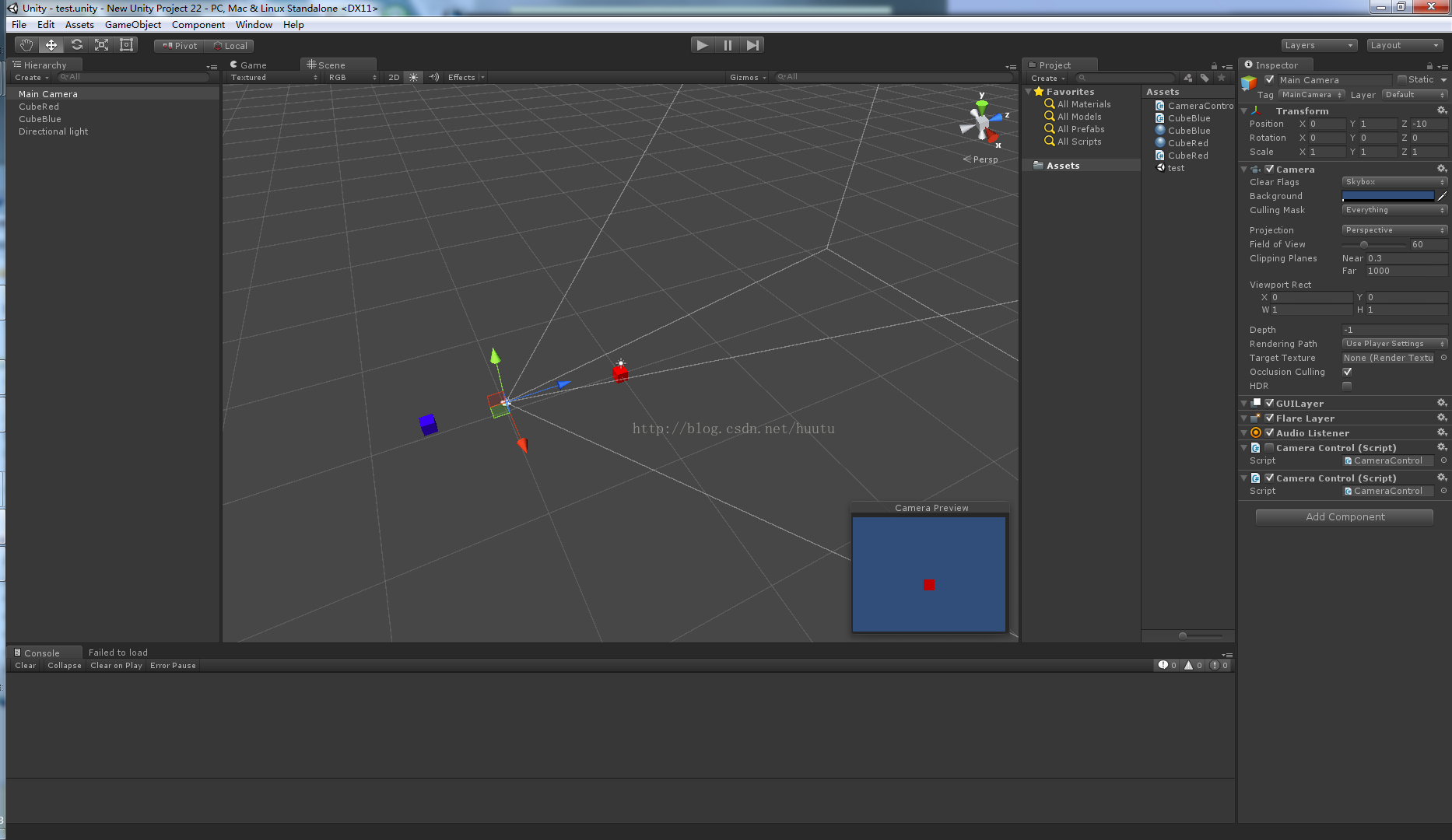Open Camera component gear menu

(1441, 169)
